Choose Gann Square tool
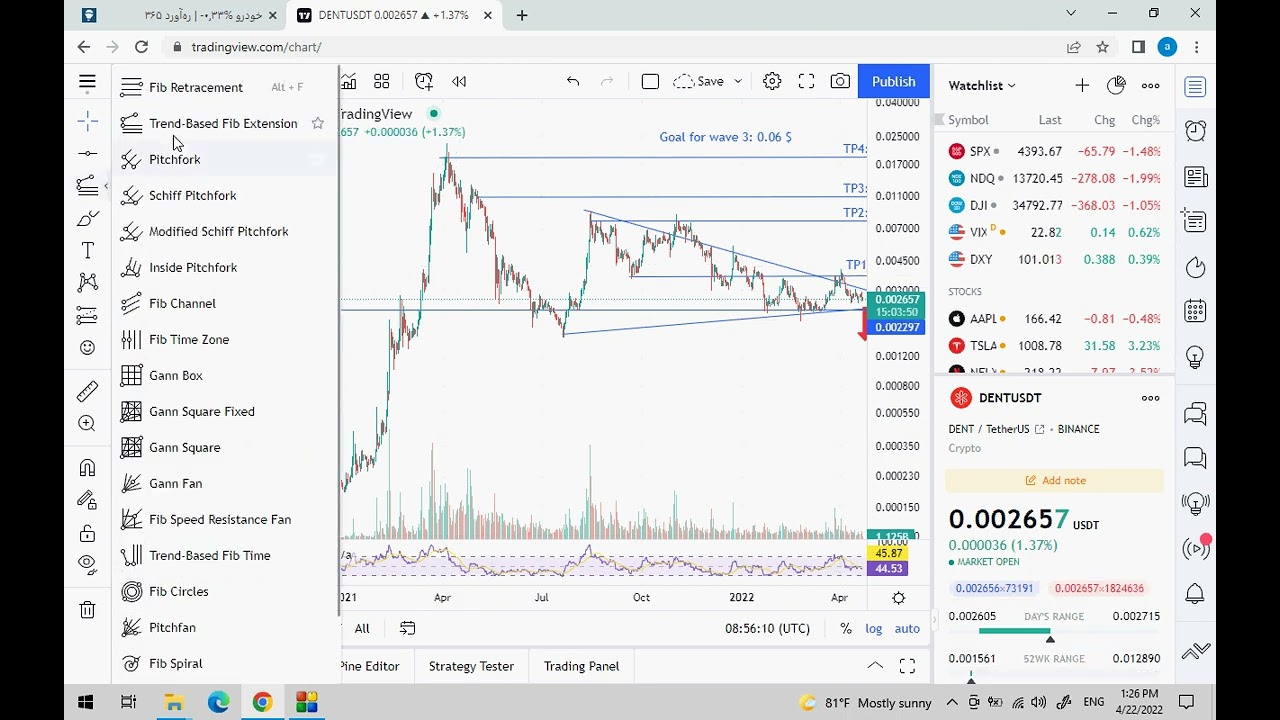 tap(225, 447)
